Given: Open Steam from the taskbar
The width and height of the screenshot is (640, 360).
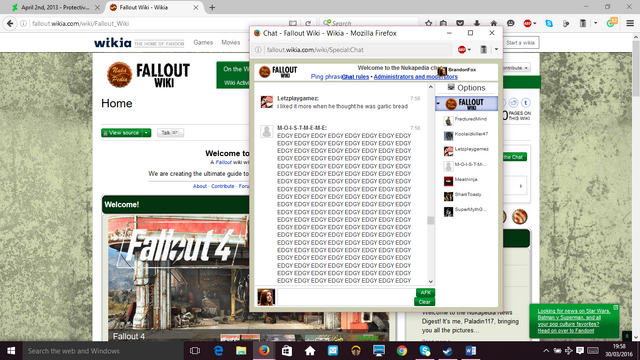Looking at the screenshot, I should [447, 351].
